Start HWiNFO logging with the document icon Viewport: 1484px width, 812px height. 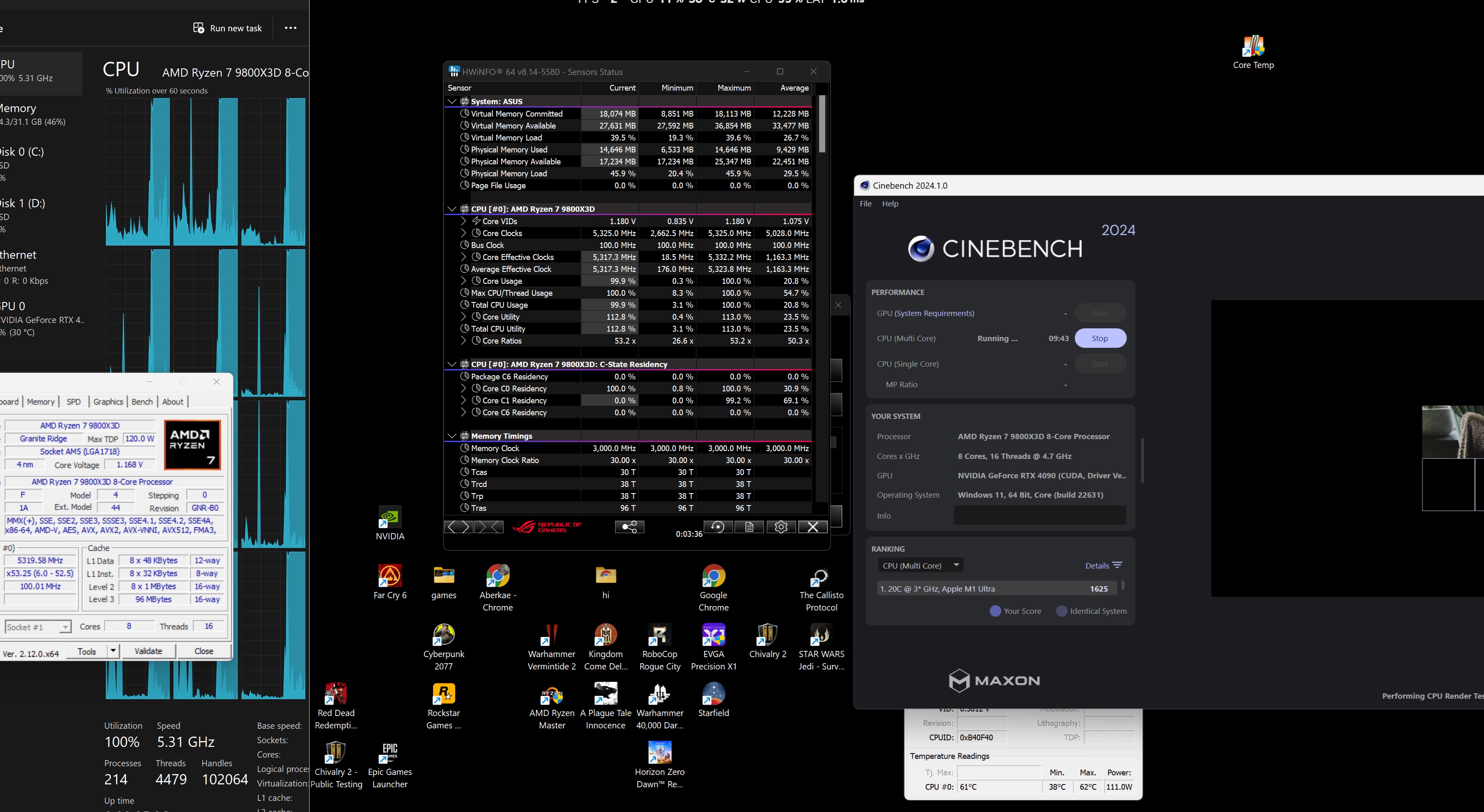point(749,527)
